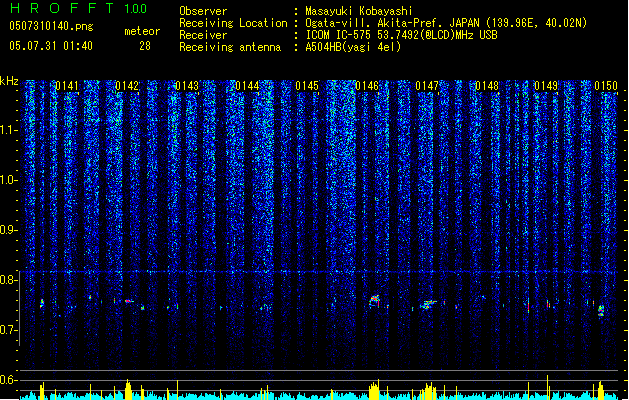Click the 0145 time marker

click(x=307, y=86)
